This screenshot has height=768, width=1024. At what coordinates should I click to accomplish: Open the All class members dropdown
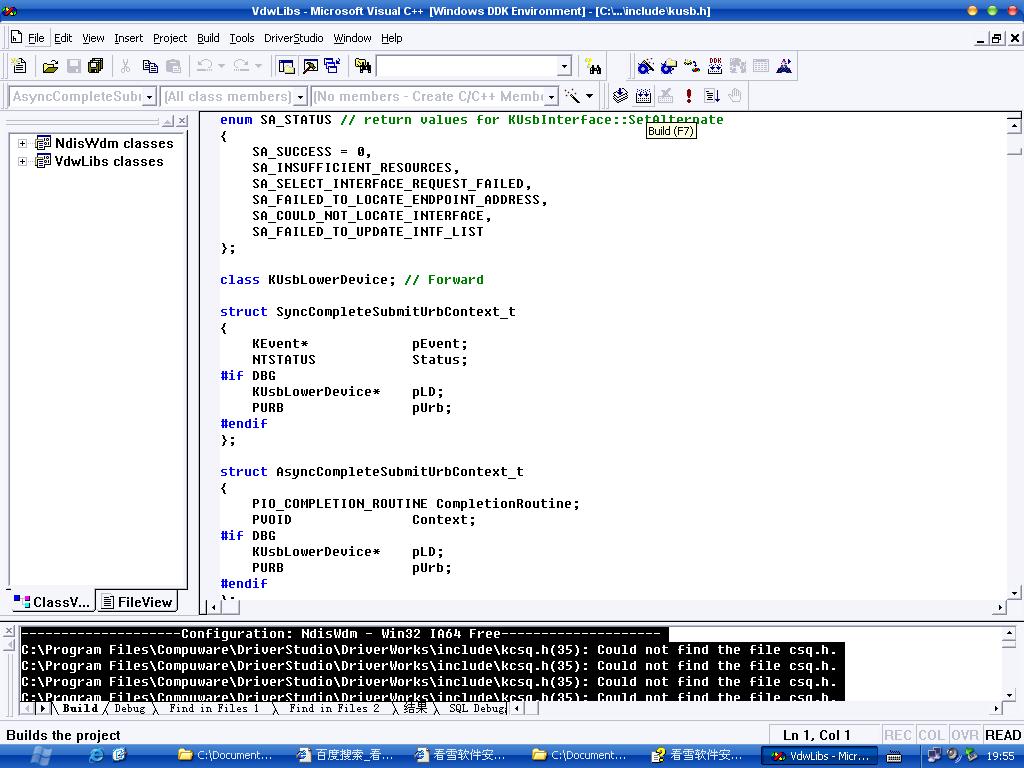click(299, 97)
